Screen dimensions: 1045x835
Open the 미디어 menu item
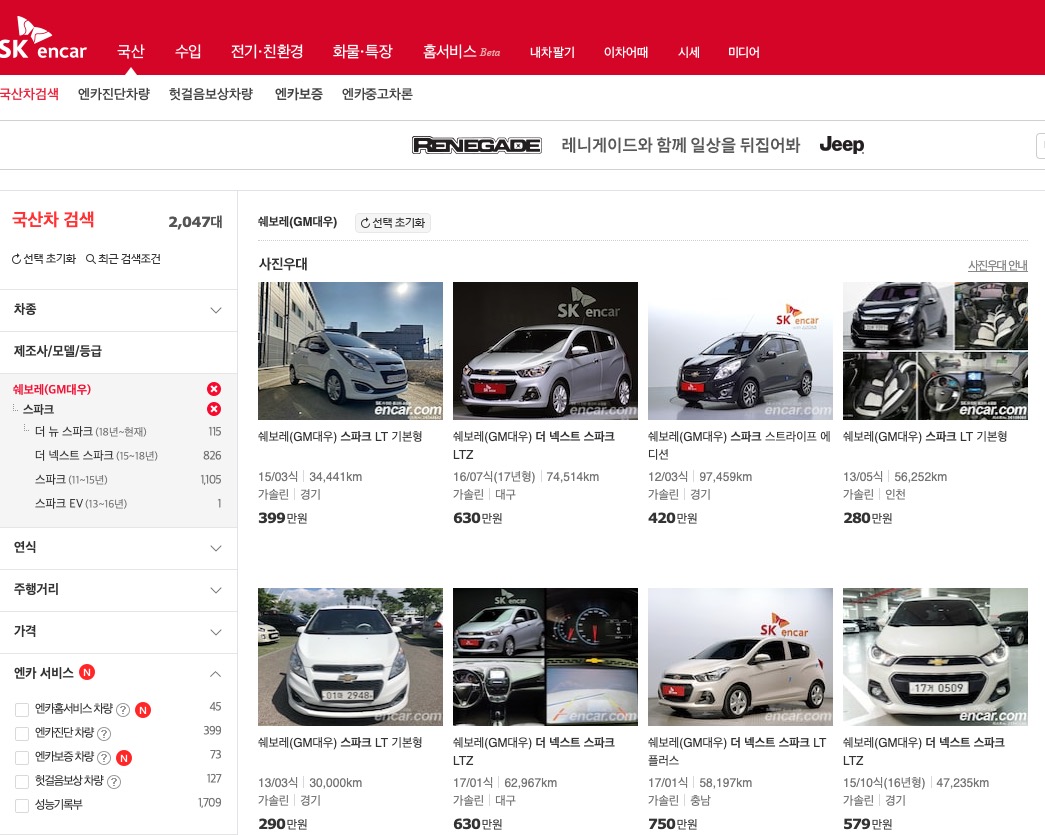[x=744, y=52]
